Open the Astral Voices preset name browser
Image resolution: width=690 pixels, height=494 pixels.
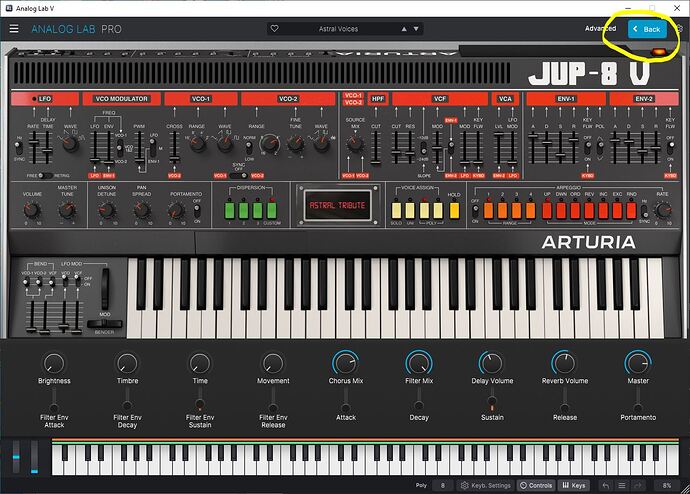338,29
